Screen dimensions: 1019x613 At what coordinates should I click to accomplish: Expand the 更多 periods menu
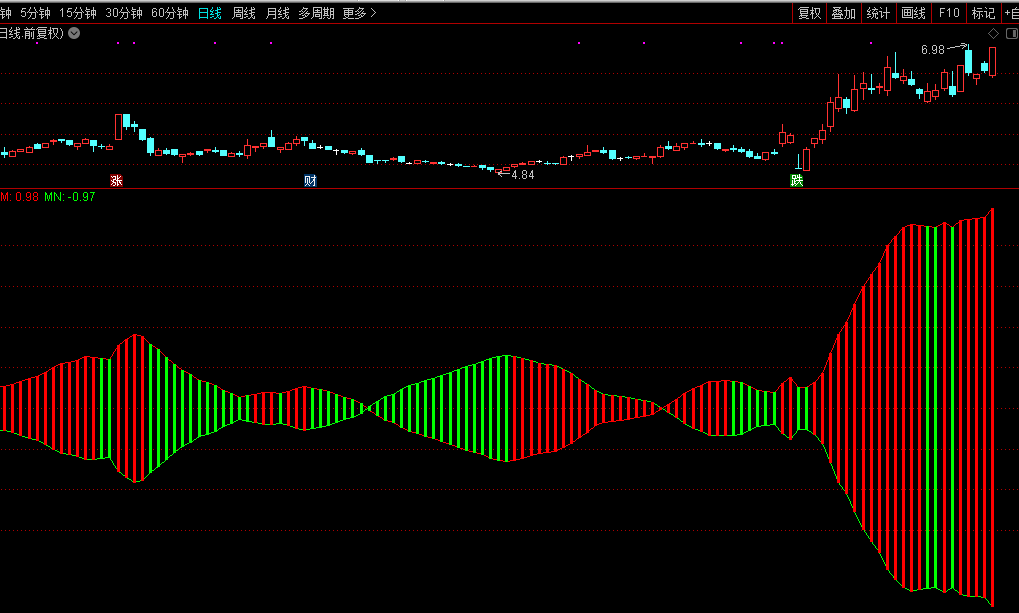pyautogui.click(x=359, y=13)
